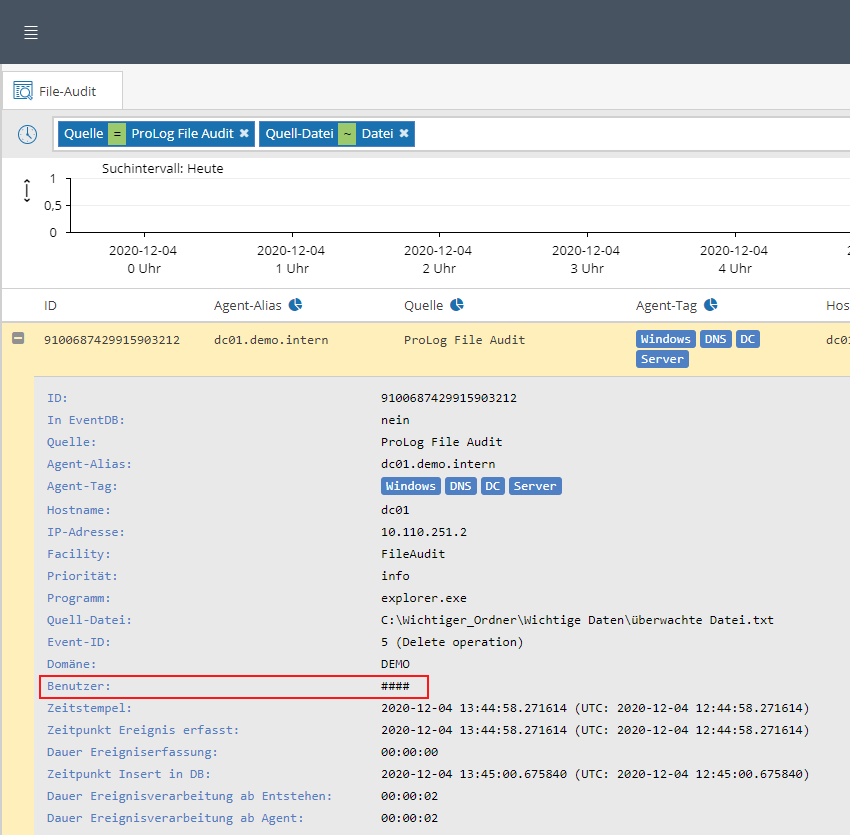Switch to the File-Audit tab

tap(62, 91)
